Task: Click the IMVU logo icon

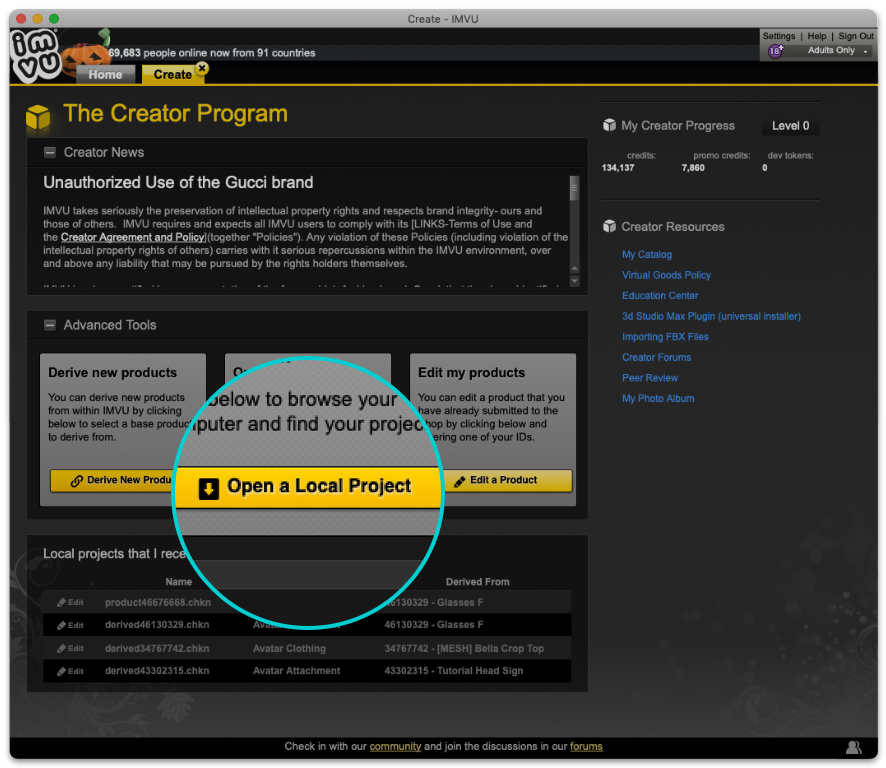Action: 36,55
